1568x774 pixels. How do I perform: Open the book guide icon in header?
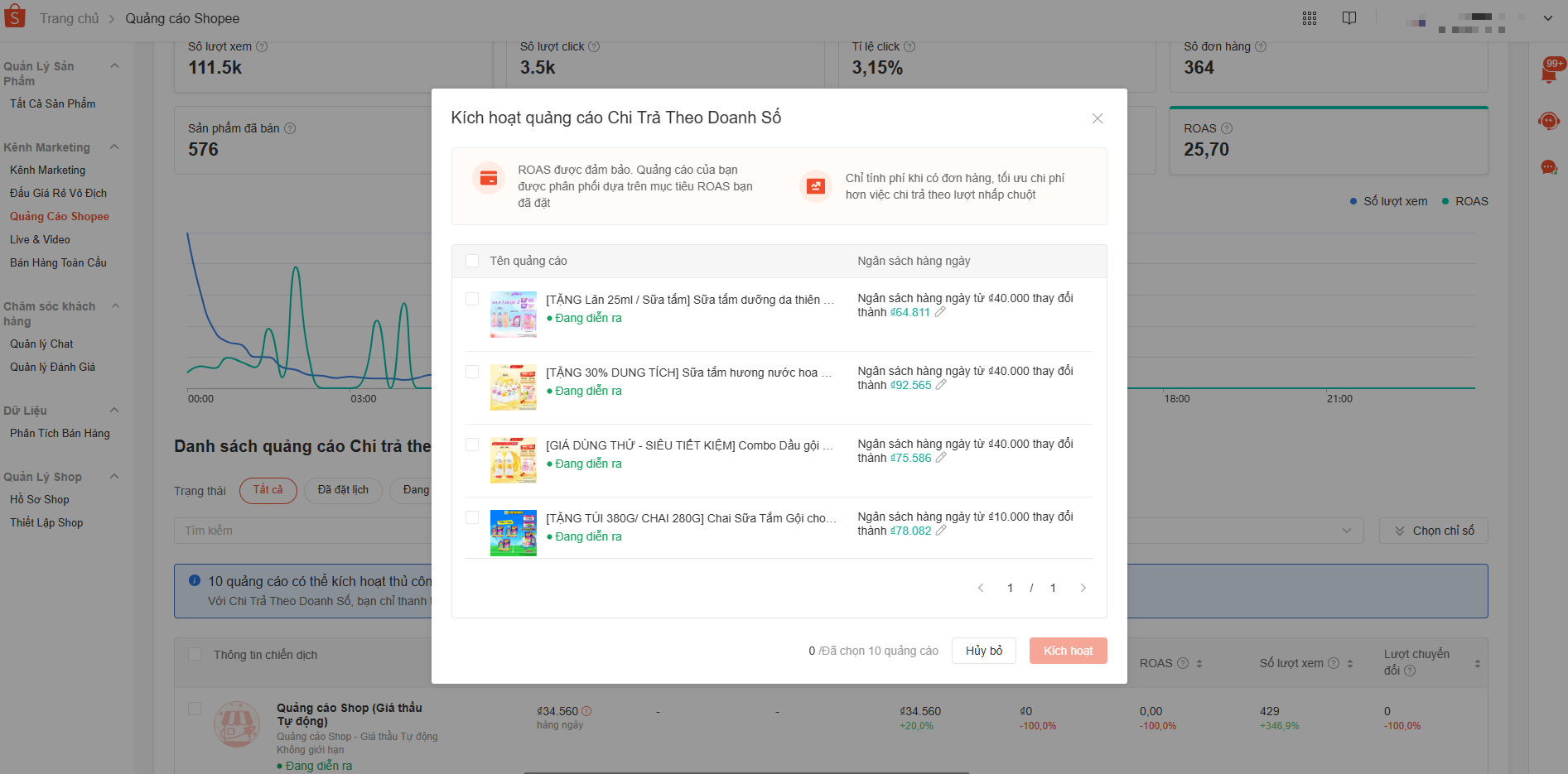point(1349,18)
